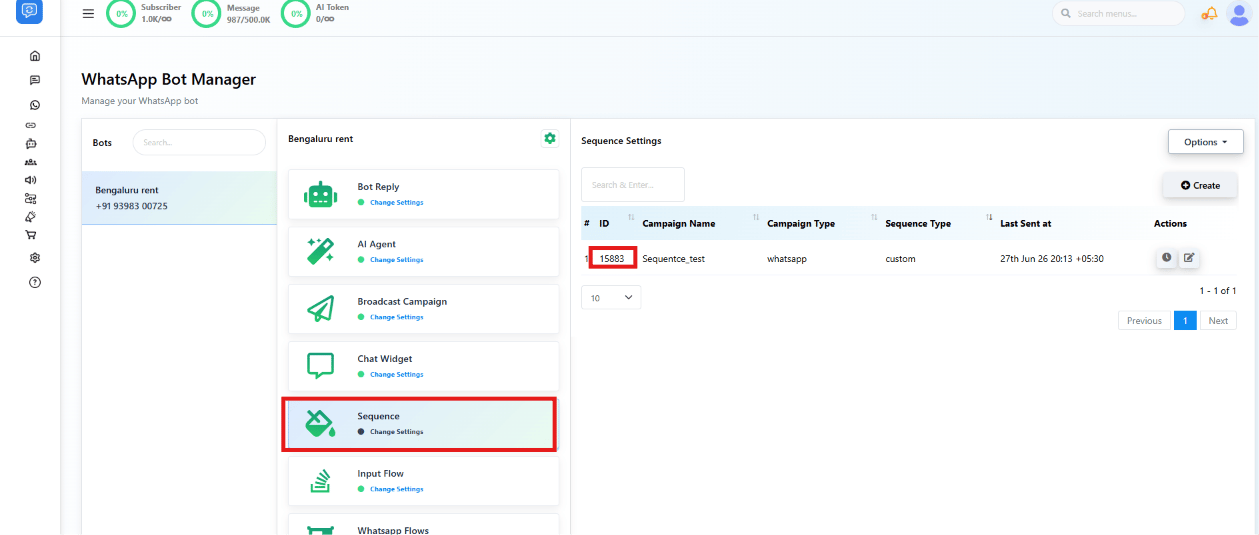Click the custom sequence type cell
Screen dimensions: 1259x535
point(900,258)
